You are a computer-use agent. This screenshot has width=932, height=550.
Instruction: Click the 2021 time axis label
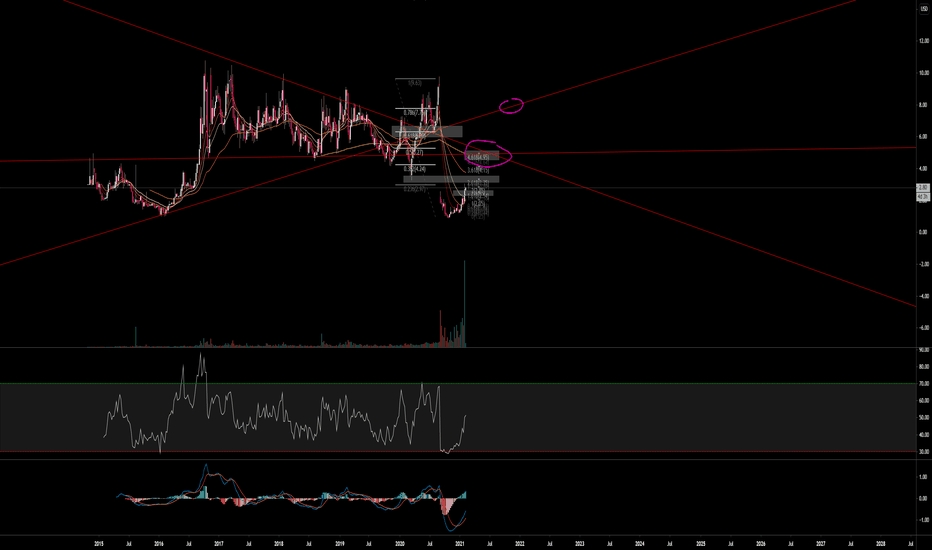pyautogui.click(x=459, y=543)
